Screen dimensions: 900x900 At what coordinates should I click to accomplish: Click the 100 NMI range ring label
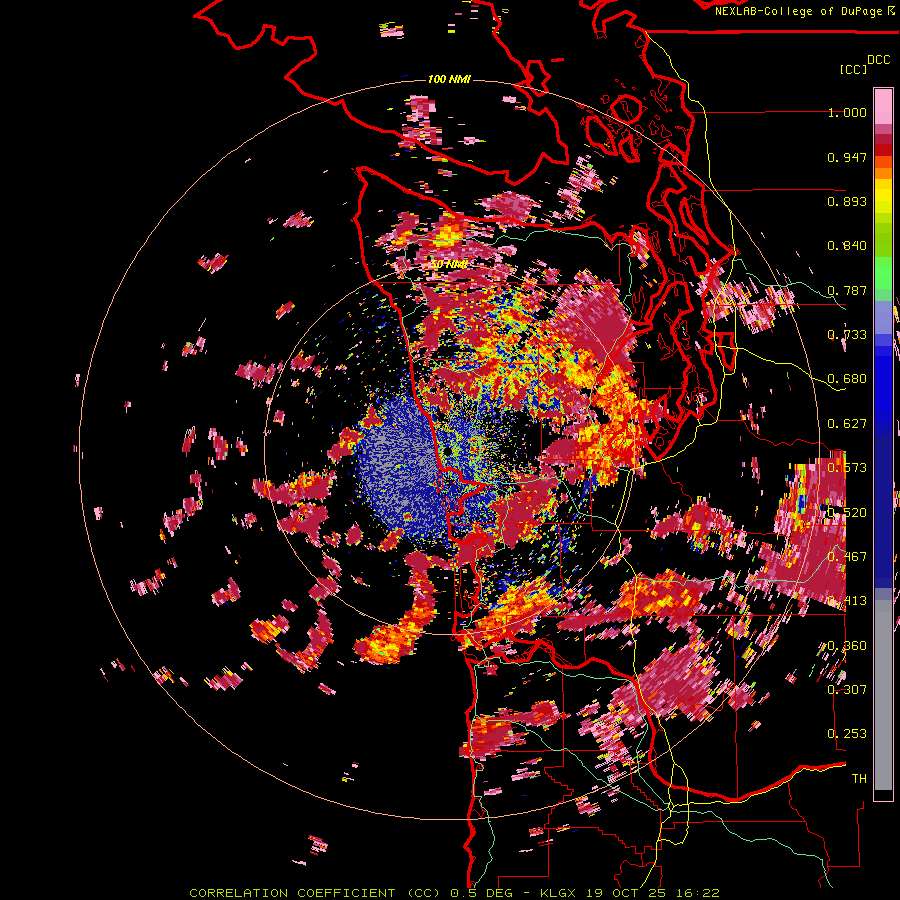pyautogui.click(x=449, y=79)
